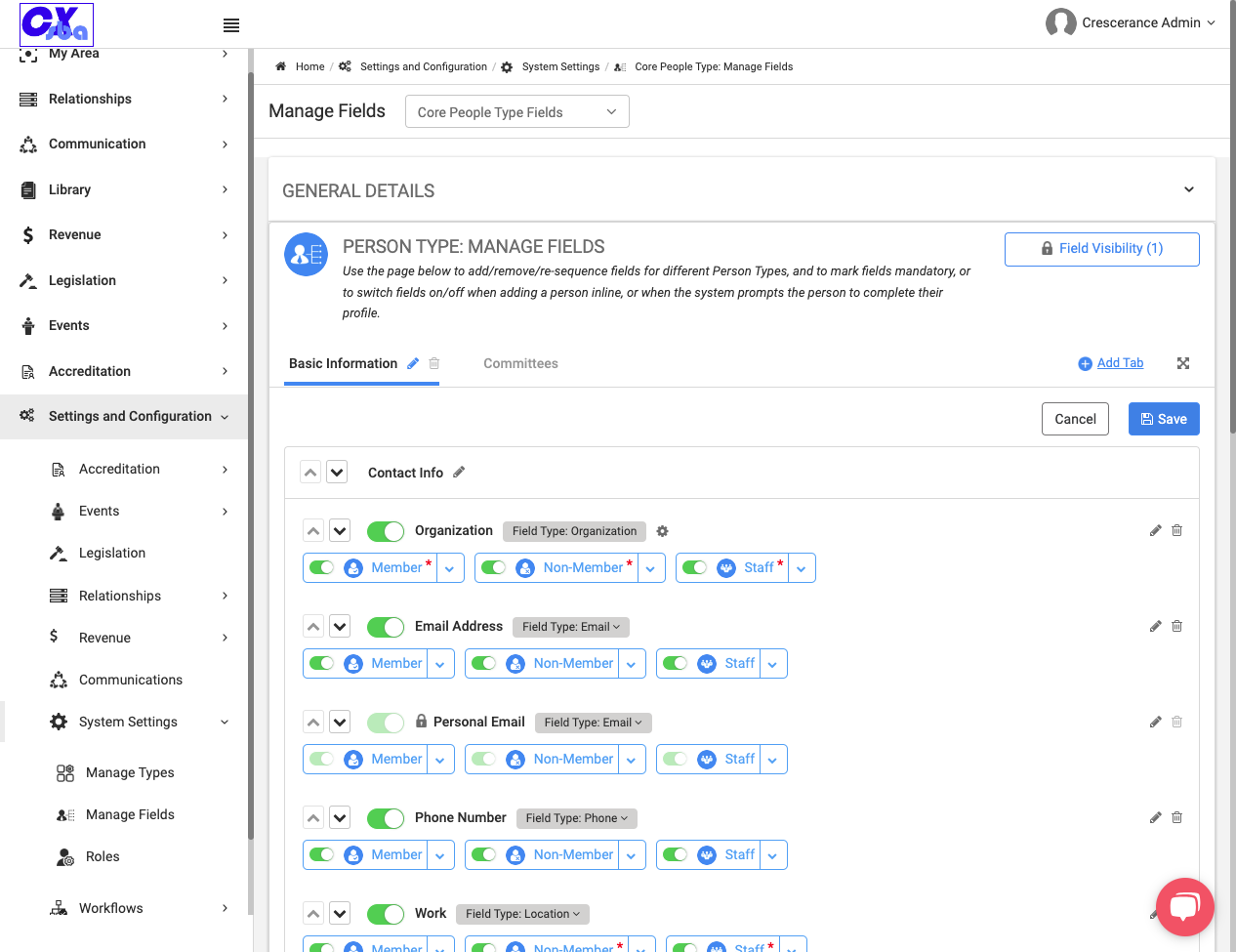Edit the Personal Email field
Screen dimensions: 1236x952
coord(1155,722)
